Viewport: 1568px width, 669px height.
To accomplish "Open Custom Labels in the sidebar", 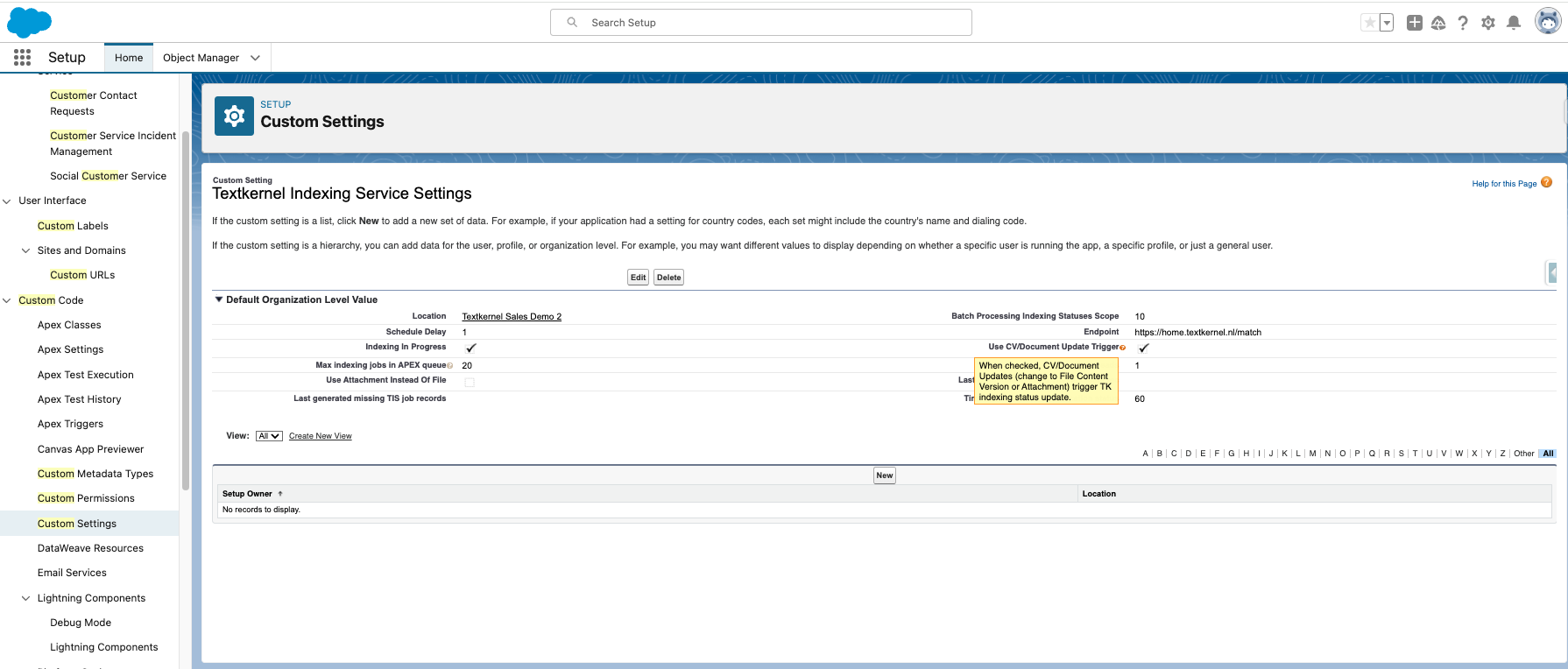I will click(x=73, y=226).
